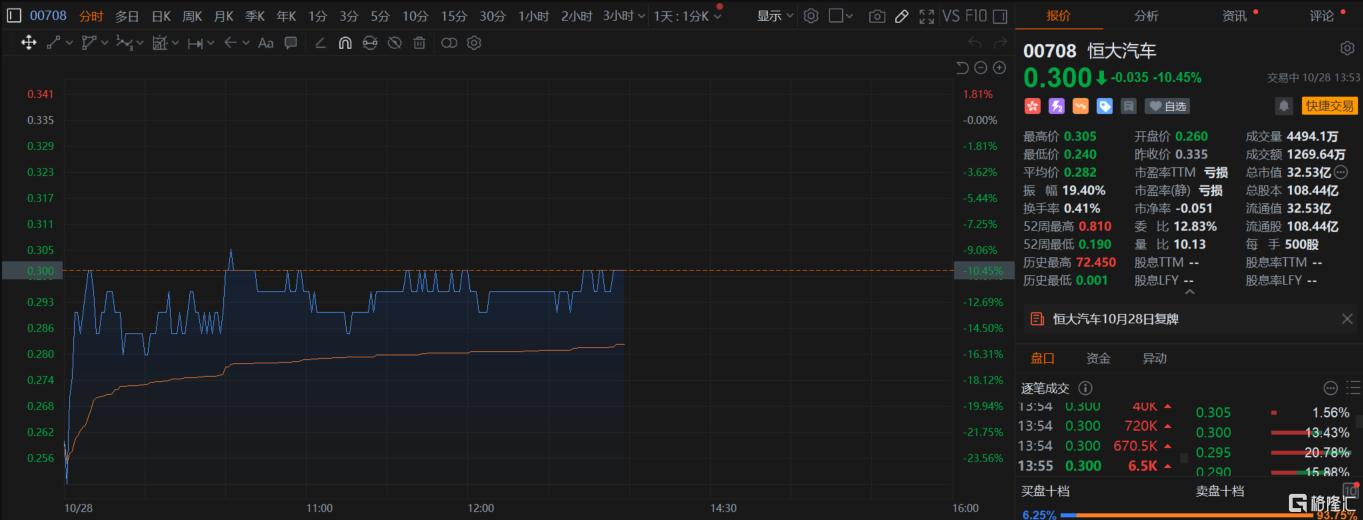Click the tick list scrollbar handle
This screenshot has width=1363, height=520.
pos(1184,457)
